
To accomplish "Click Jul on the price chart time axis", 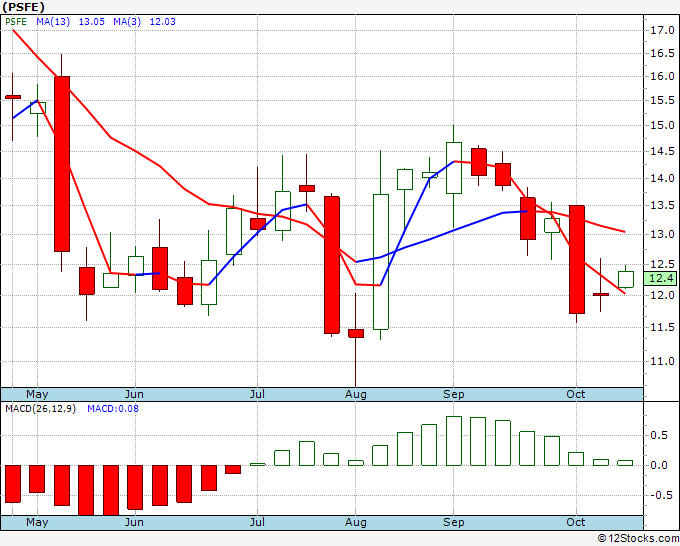I will 257,394.
